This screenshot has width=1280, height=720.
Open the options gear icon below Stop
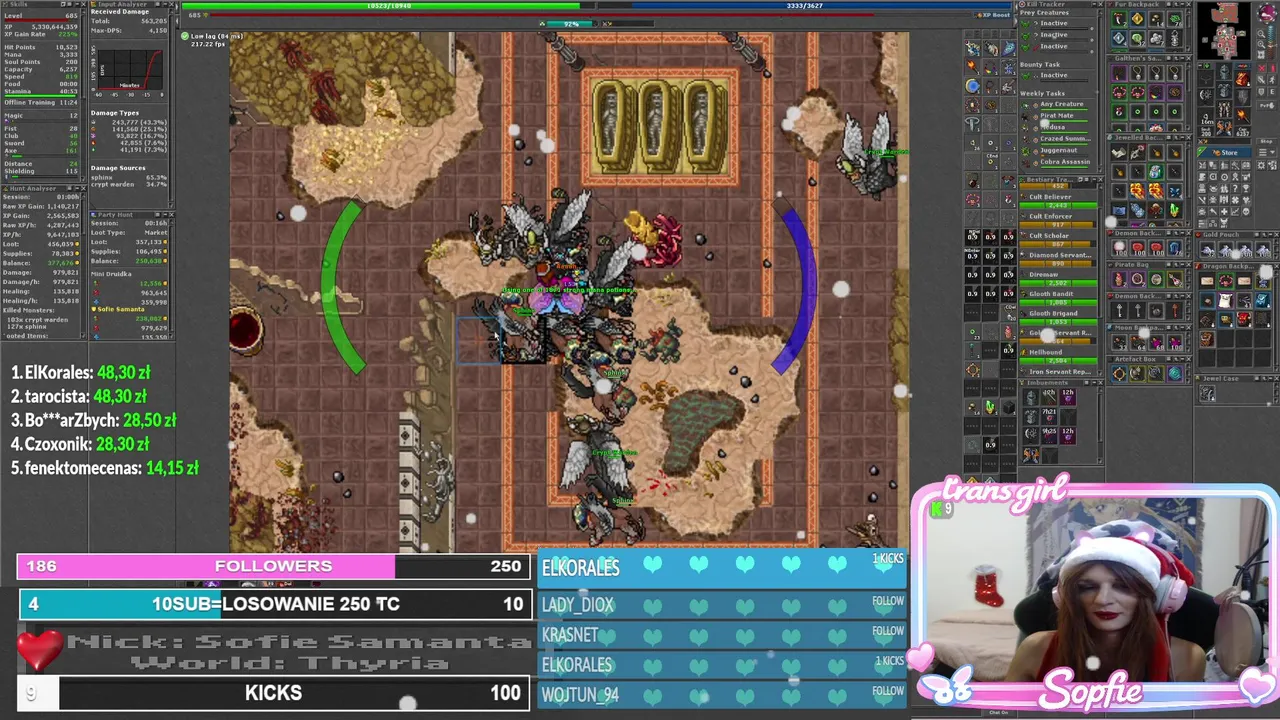(1261, 166)
